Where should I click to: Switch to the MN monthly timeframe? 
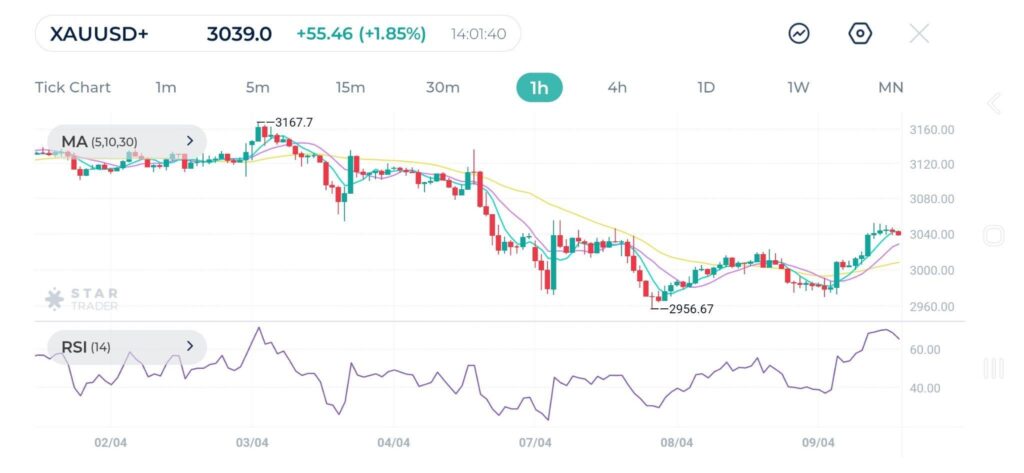(x=890, y=87)
